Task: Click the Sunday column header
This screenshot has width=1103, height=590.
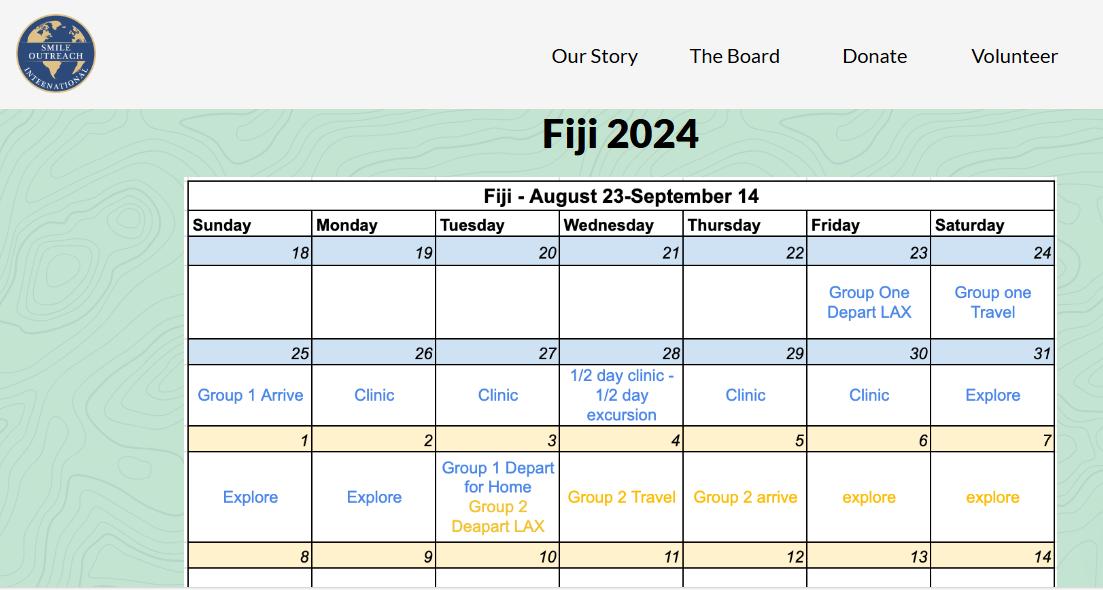Action: click(x=222, y=225)
